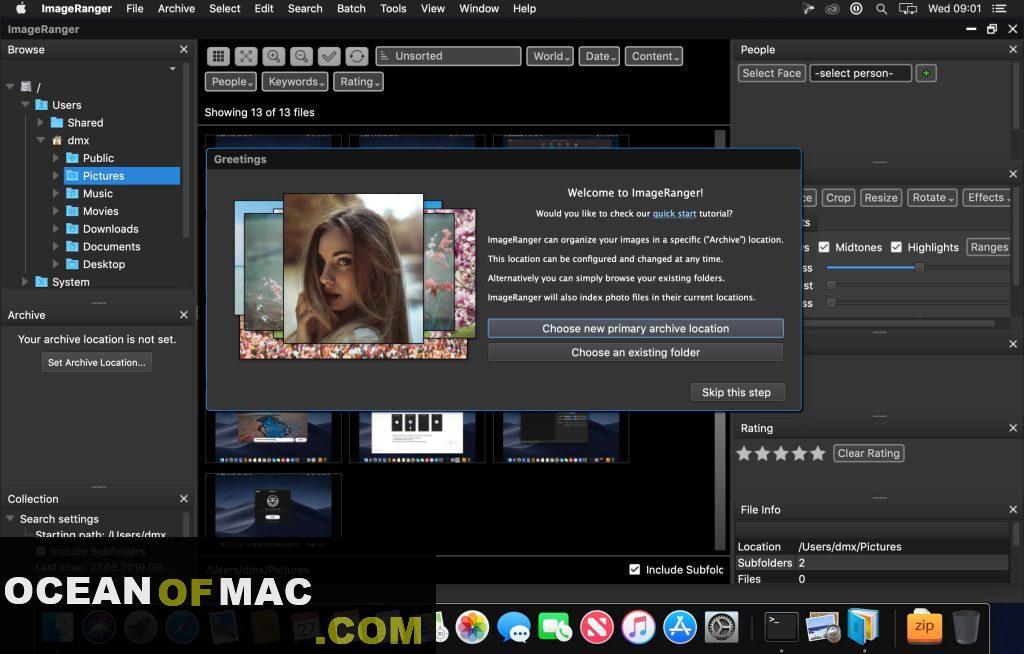This screenshot has height=654, width=1024.
Task: Open System Preferences gear in dock
Action: (722, 627)
